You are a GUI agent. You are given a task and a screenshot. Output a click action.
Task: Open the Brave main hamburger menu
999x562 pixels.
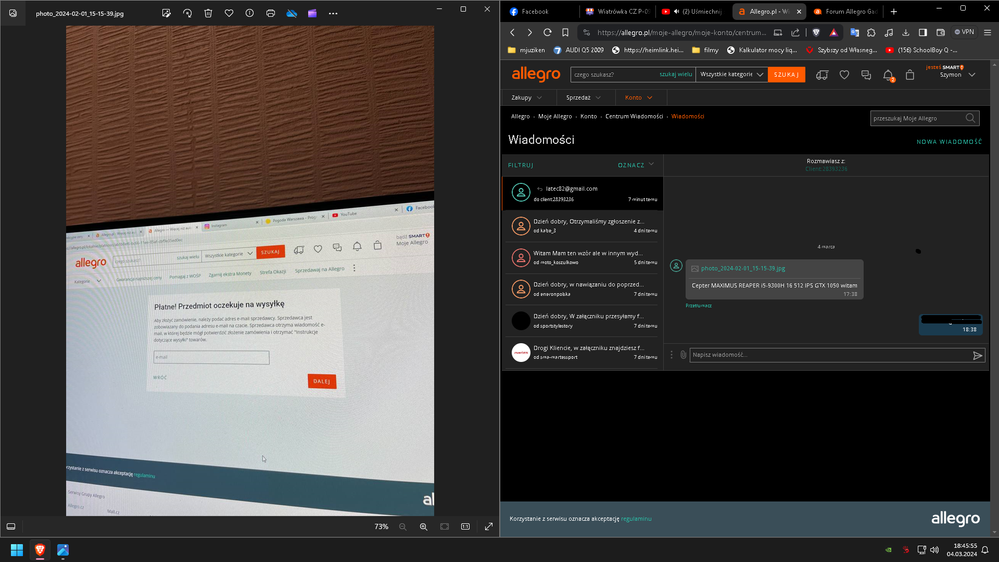click(x=988, y=32)
